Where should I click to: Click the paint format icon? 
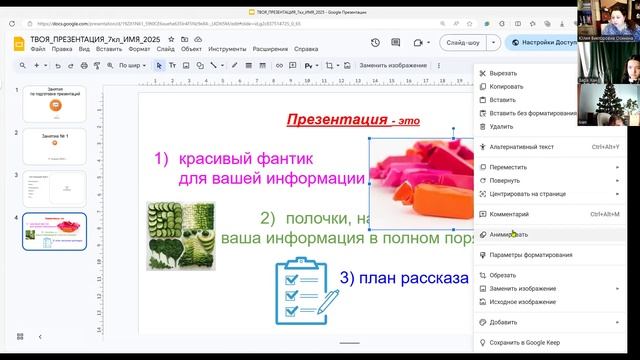pyautogui.click(x=97, y=65)
